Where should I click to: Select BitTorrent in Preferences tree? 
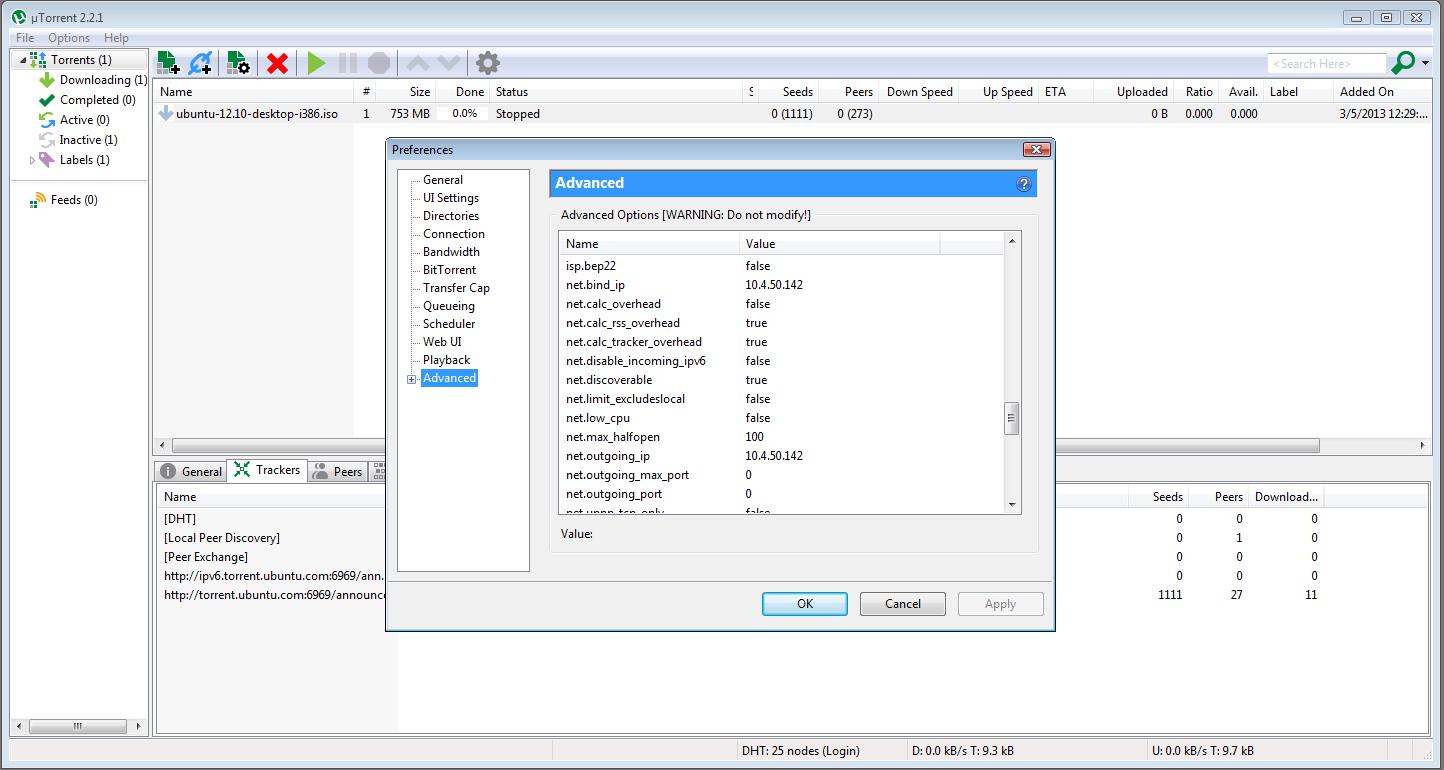tap(449, 270)
